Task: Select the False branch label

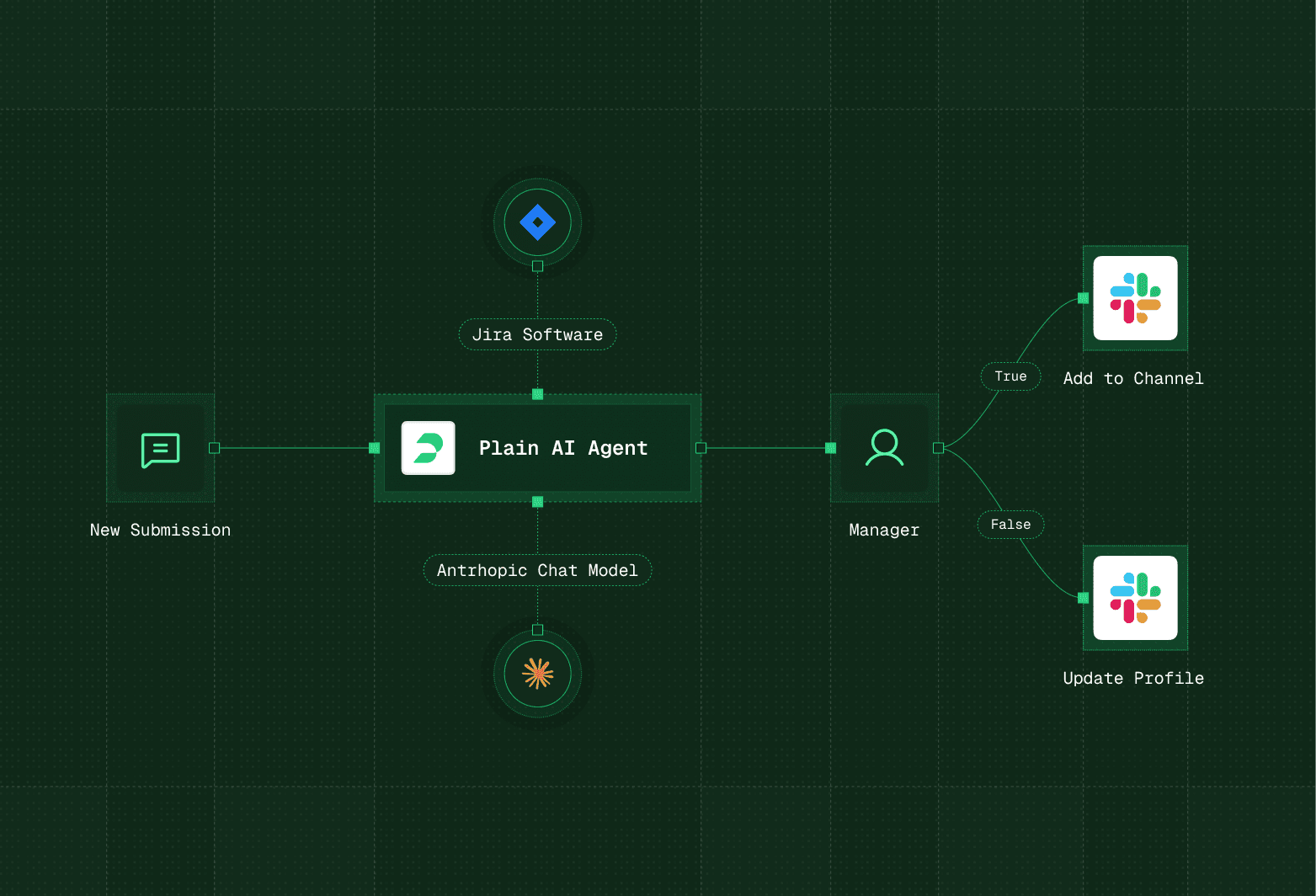Action: coord(1010,525)
